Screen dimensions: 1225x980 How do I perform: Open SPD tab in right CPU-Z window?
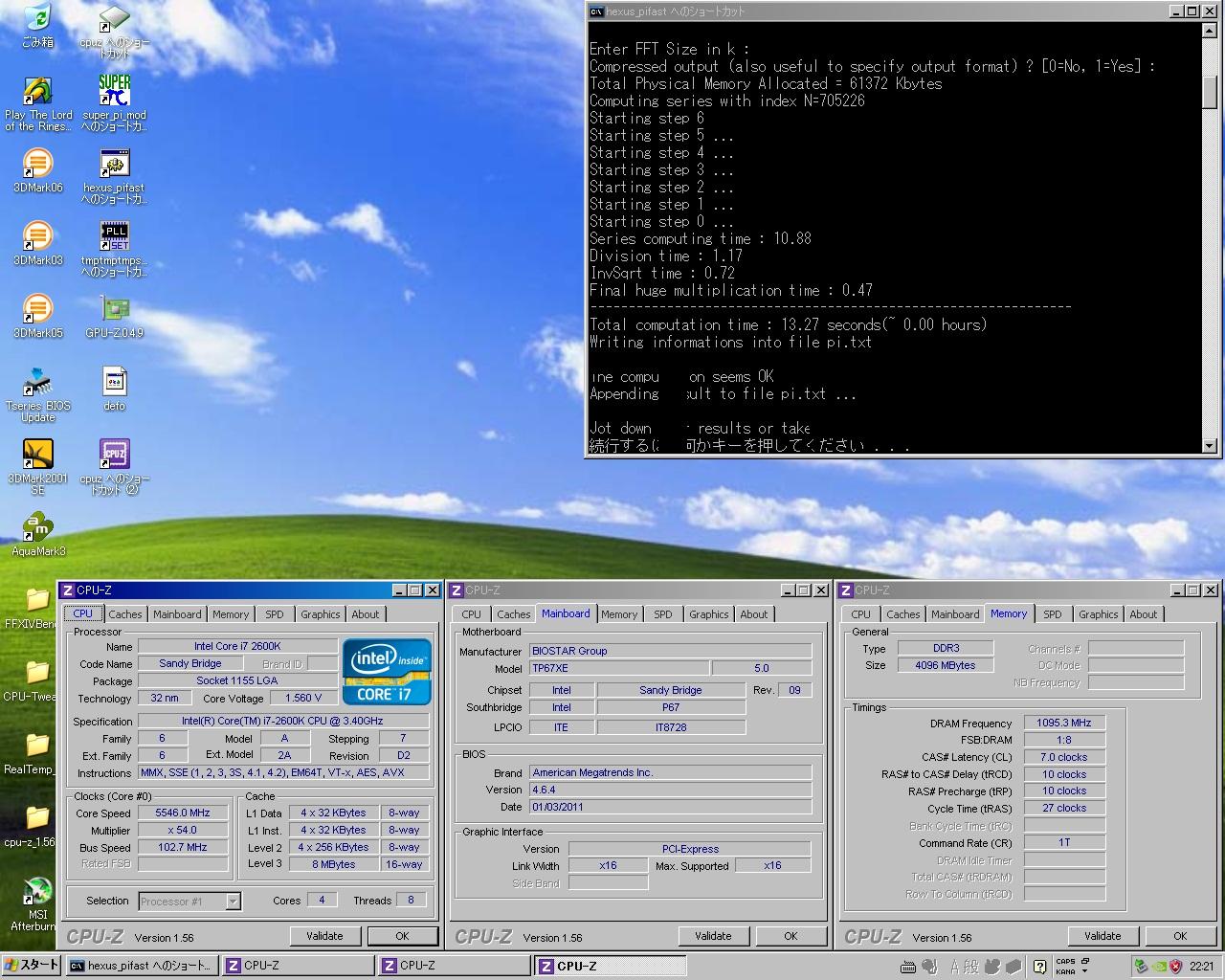click(1052, 614)
